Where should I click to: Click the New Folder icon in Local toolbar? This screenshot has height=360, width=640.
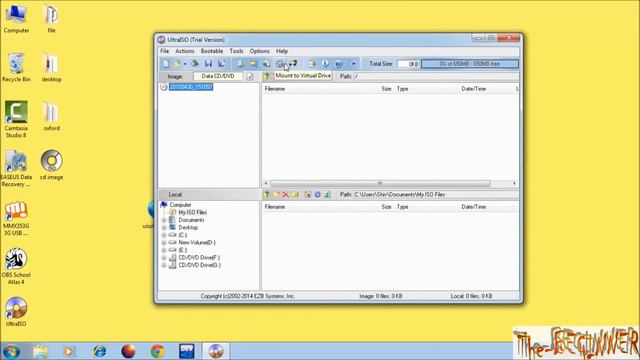click(x=276, y=195)
